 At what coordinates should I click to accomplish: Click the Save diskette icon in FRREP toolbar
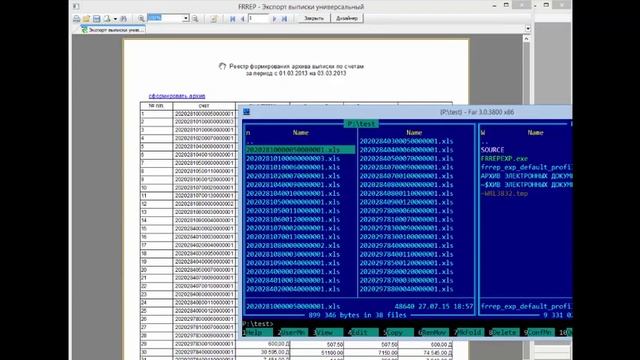click(x=96, y=19)
